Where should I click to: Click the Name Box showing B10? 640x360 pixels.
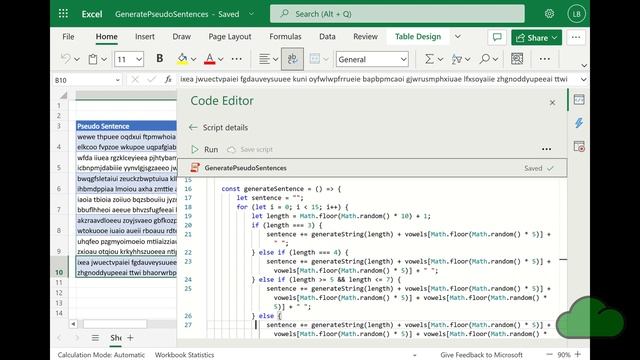click(x=84, y=80)
